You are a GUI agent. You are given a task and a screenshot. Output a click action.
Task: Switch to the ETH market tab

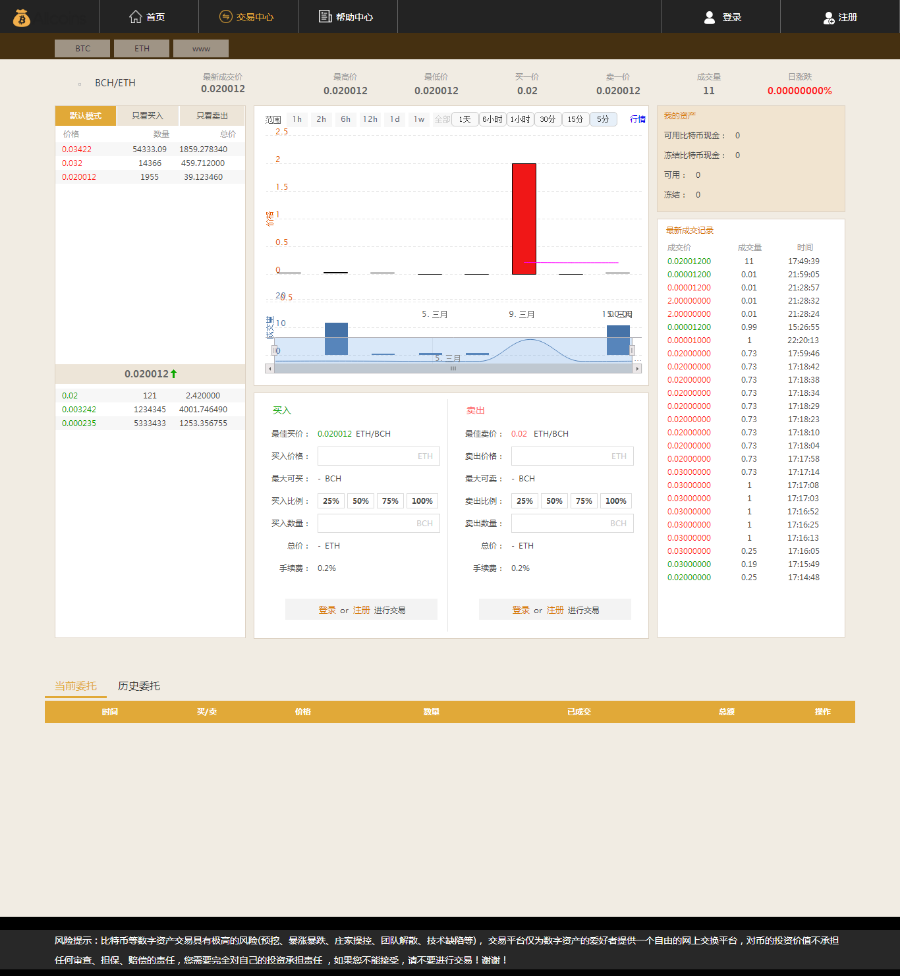pyautogui.click(x=141, y=49)
